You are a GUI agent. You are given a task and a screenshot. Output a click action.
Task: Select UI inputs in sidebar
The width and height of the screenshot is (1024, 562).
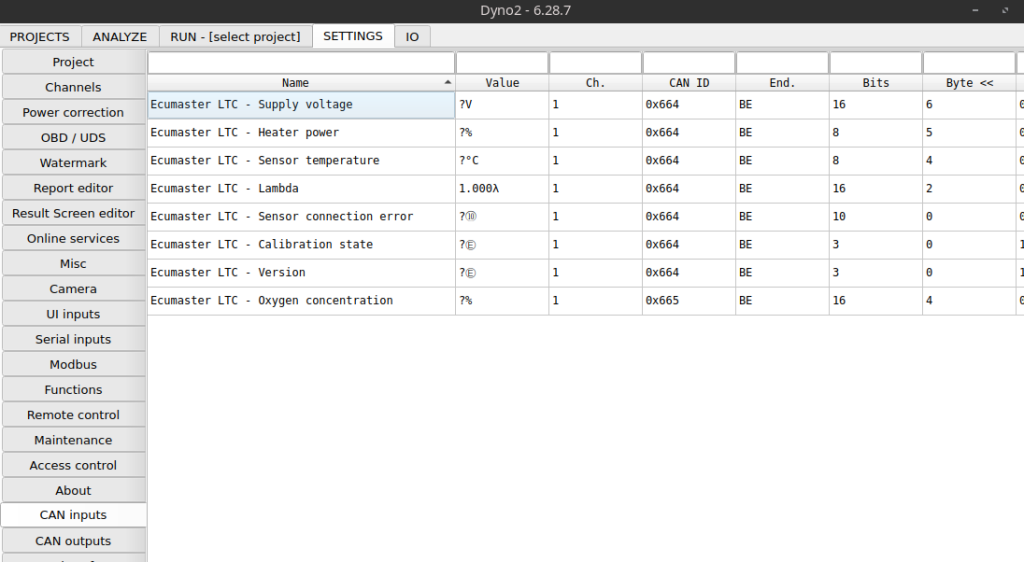73,315
